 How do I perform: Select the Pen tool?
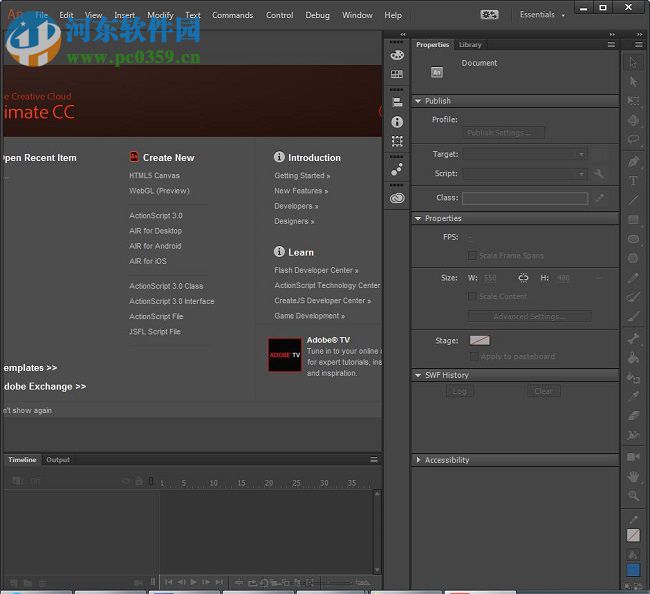[633, 162]
